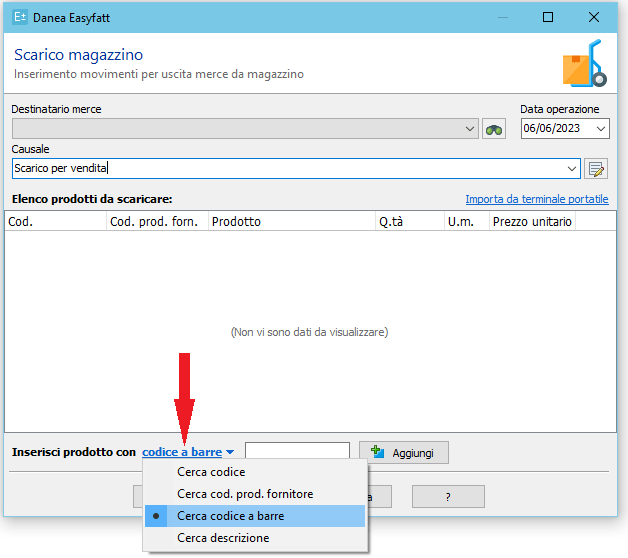Open the Data operazione date picker arrow
This screenshot has height=558, width=628.
[600, 129]
